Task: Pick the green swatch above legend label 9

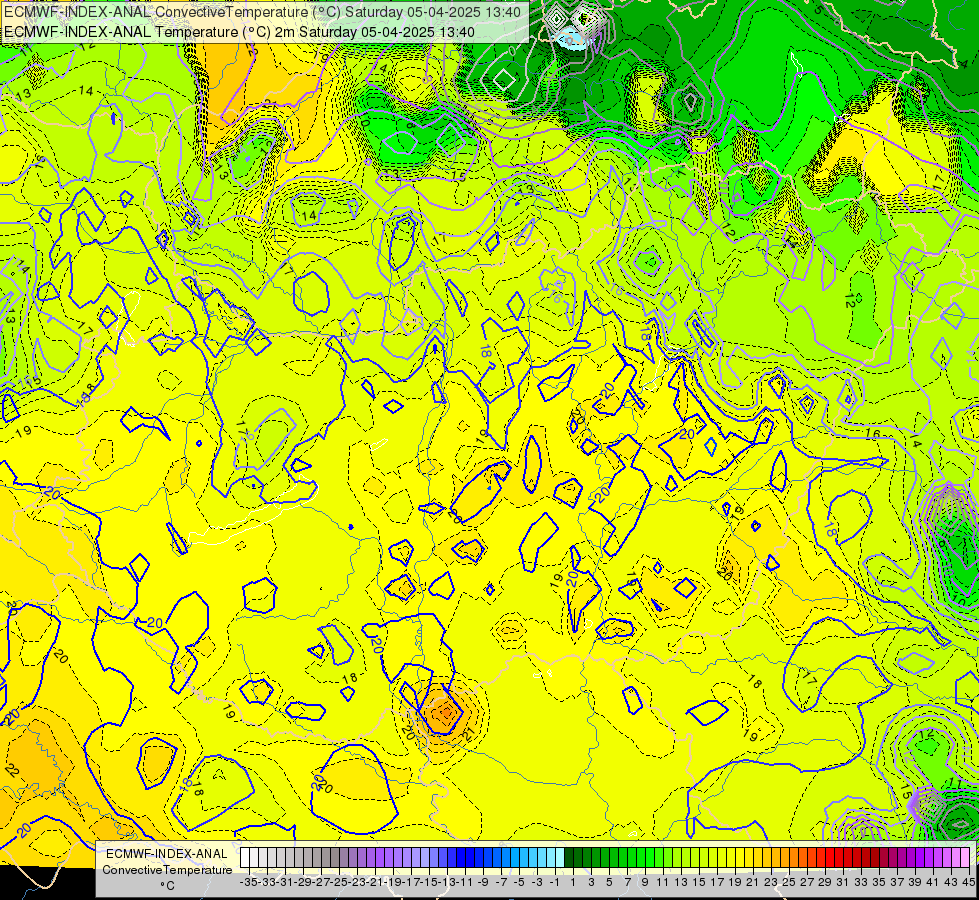Action: [x=641, y=858]
